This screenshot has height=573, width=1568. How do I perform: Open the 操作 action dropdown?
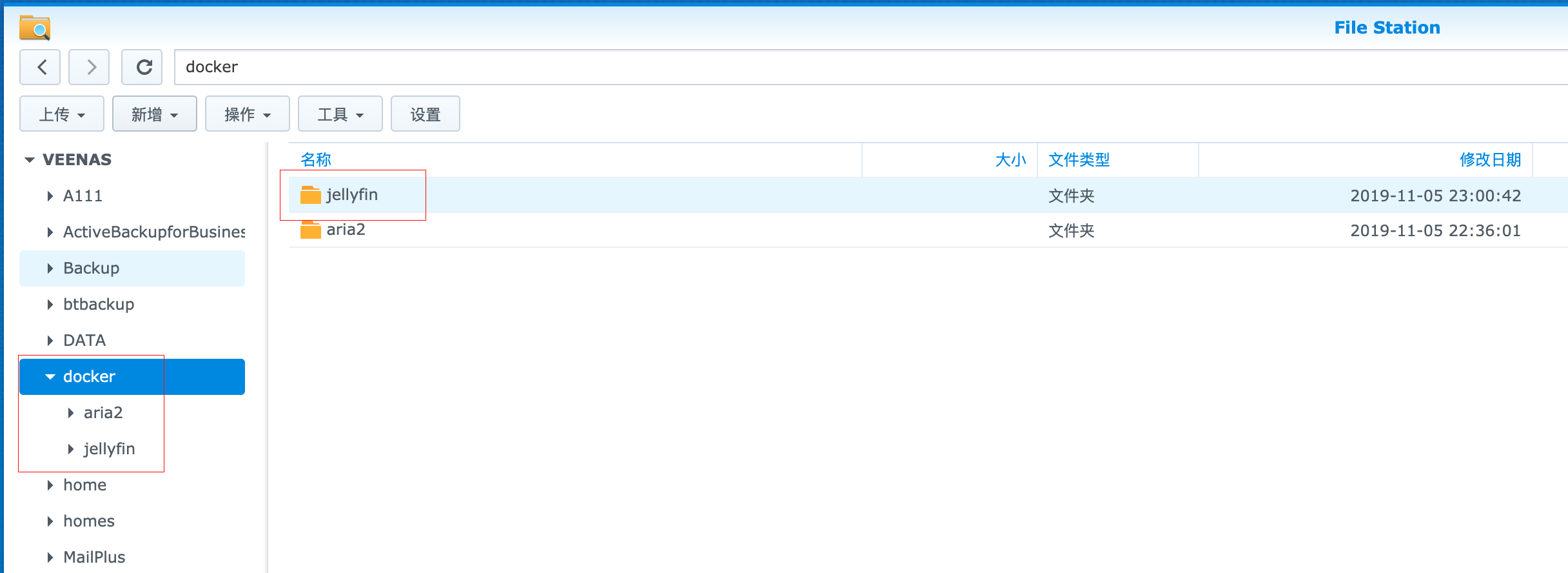point(248,114)
